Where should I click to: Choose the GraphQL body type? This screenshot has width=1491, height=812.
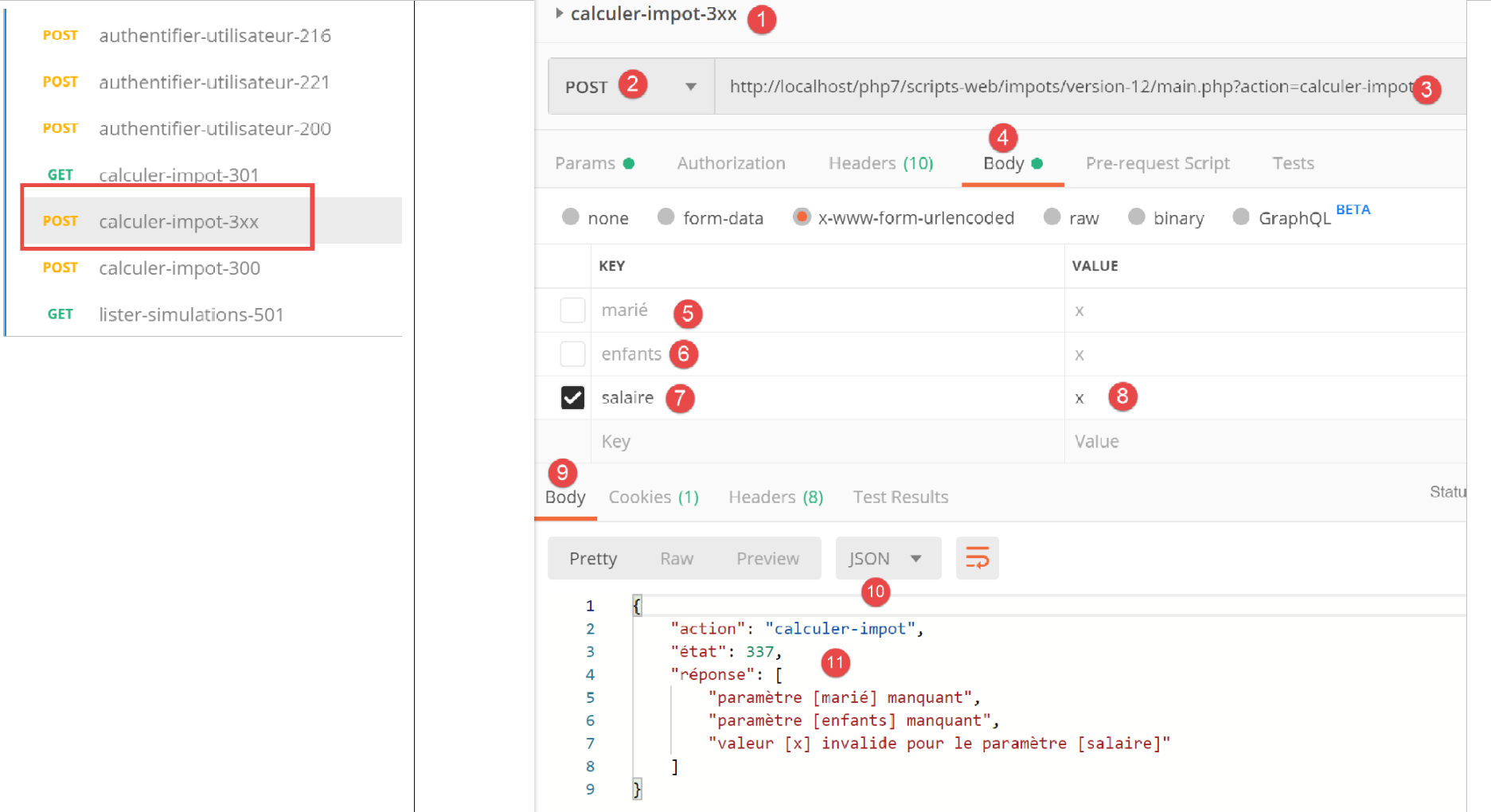pyautogui.click(x=1240, y=217)
